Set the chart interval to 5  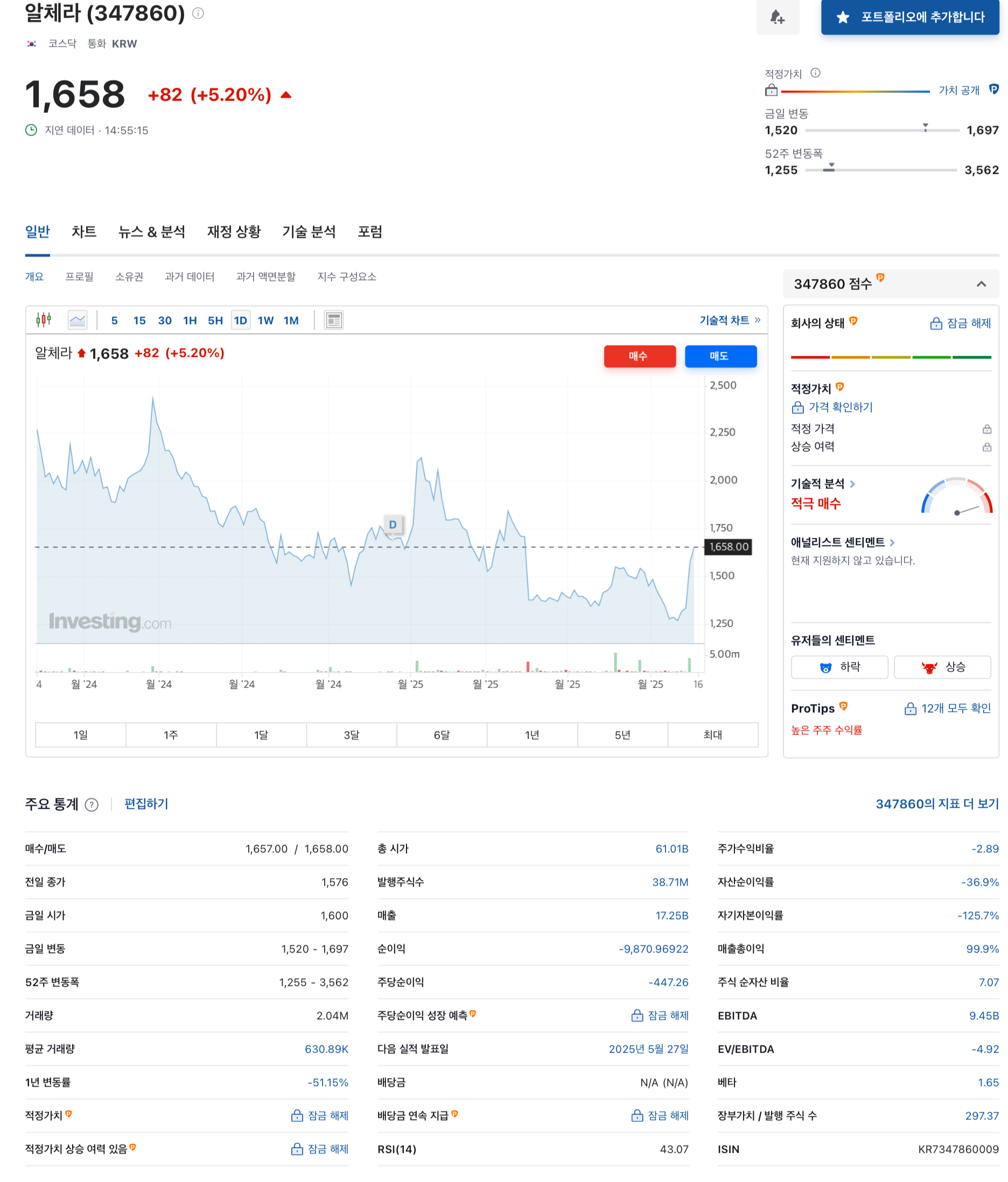click(115, 320)
